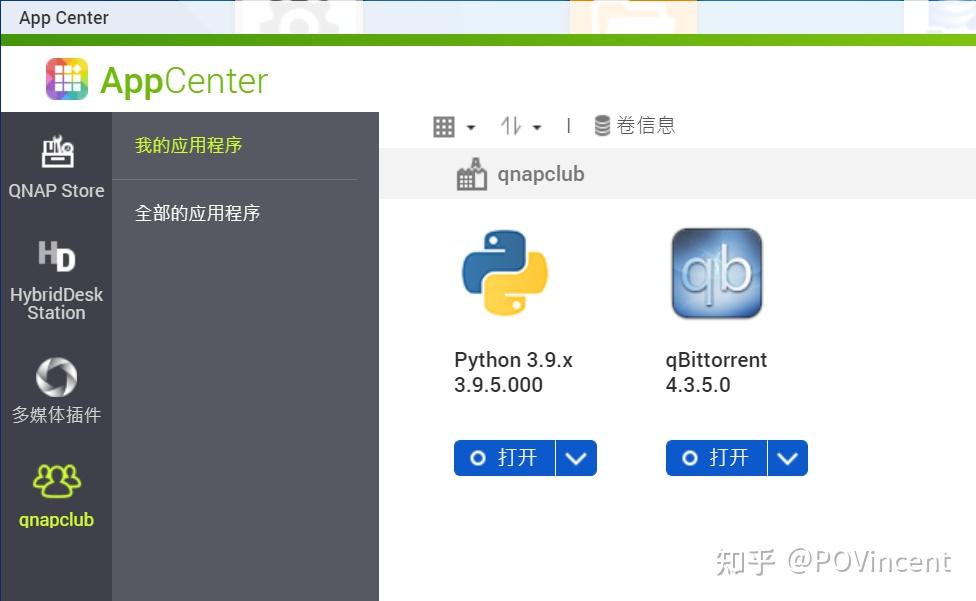Click the 3.9.5.000 version text
The width and height of the screenshot is (976, 601).
click(499, 384)
